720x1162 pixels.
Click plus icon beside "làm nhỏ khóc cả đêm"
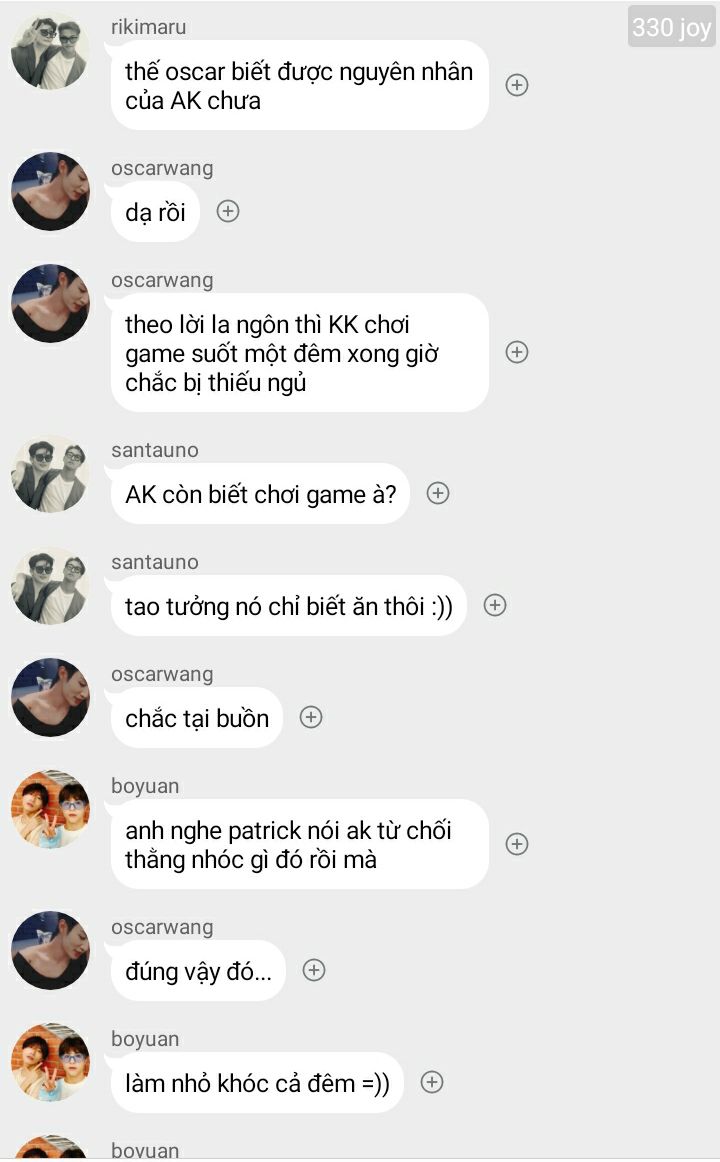[432, 1082]
